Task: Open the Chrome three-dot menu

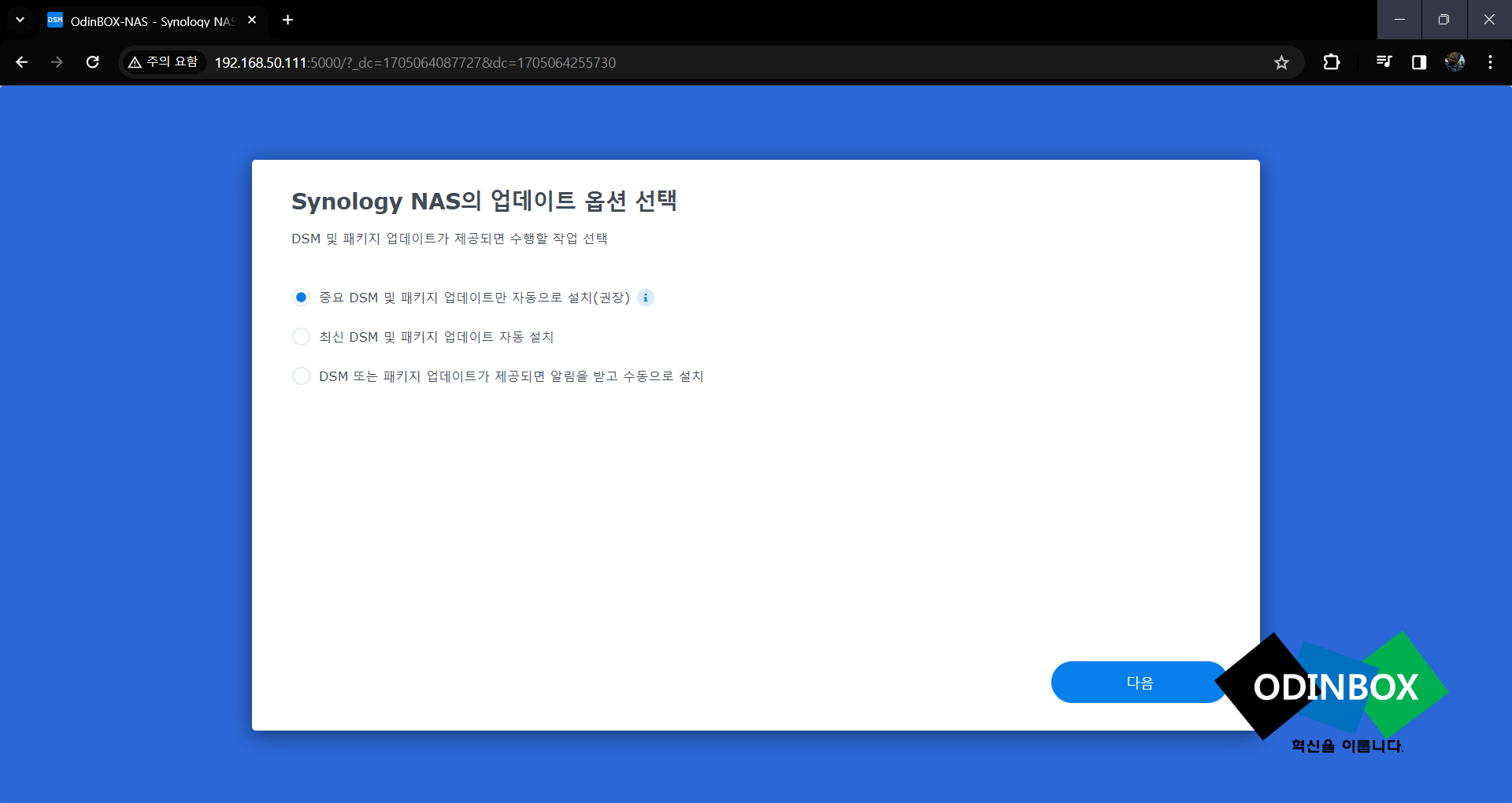Action: 1490,62
